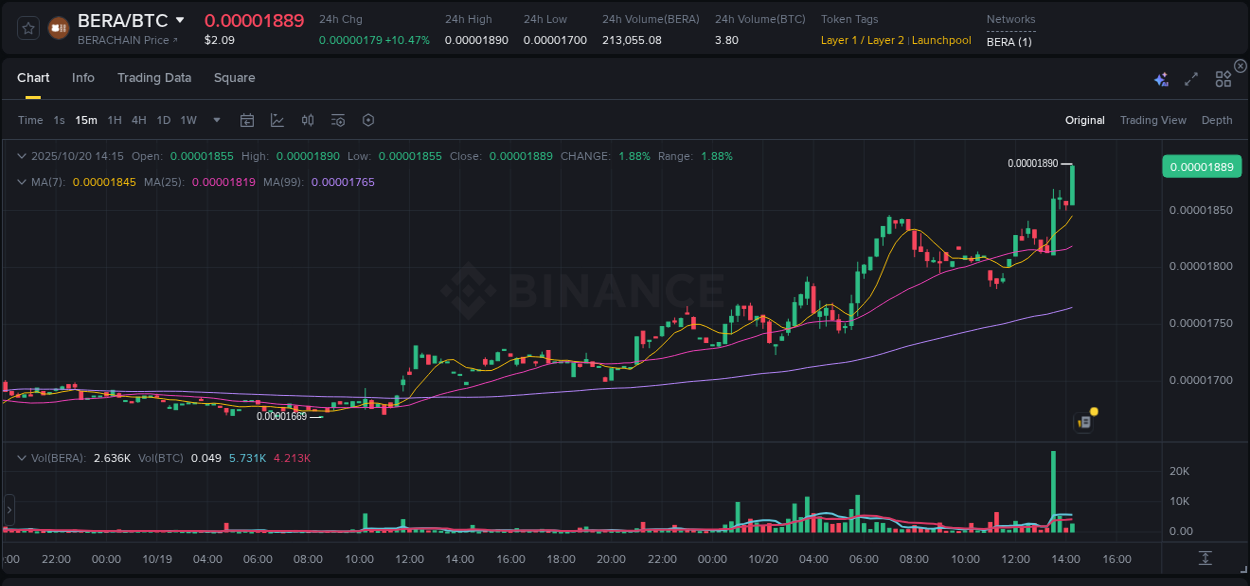Open the widgets grid icon near chart corner
1250x586 pixels.
(1223, 78)
